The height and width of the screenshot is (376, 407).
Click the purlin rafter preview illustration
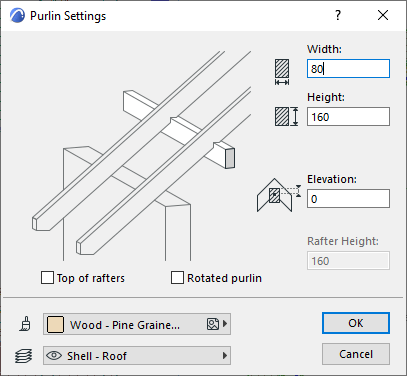point(142,156)
